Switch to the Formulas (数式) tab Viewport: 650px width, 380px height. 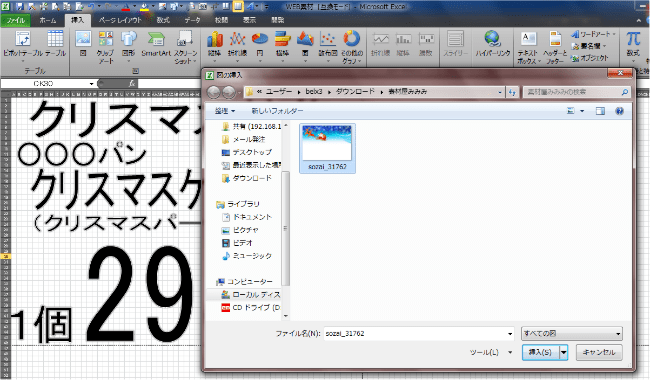(163, 20)
